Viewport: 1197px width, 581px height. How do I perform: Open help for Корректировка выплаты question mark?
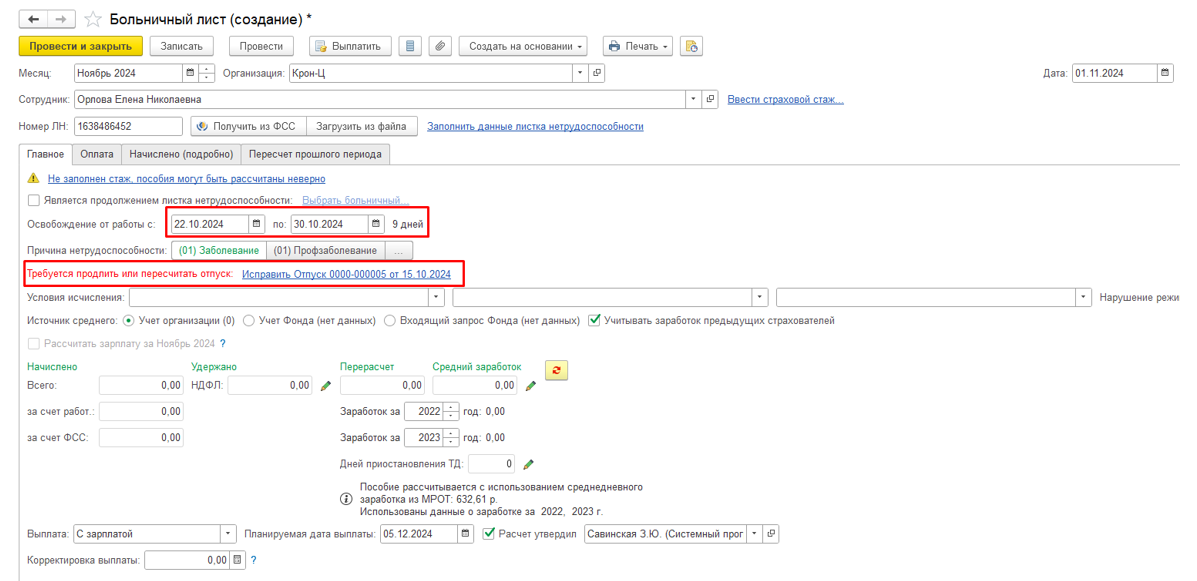pyautogui.click(x=253, y=560)
